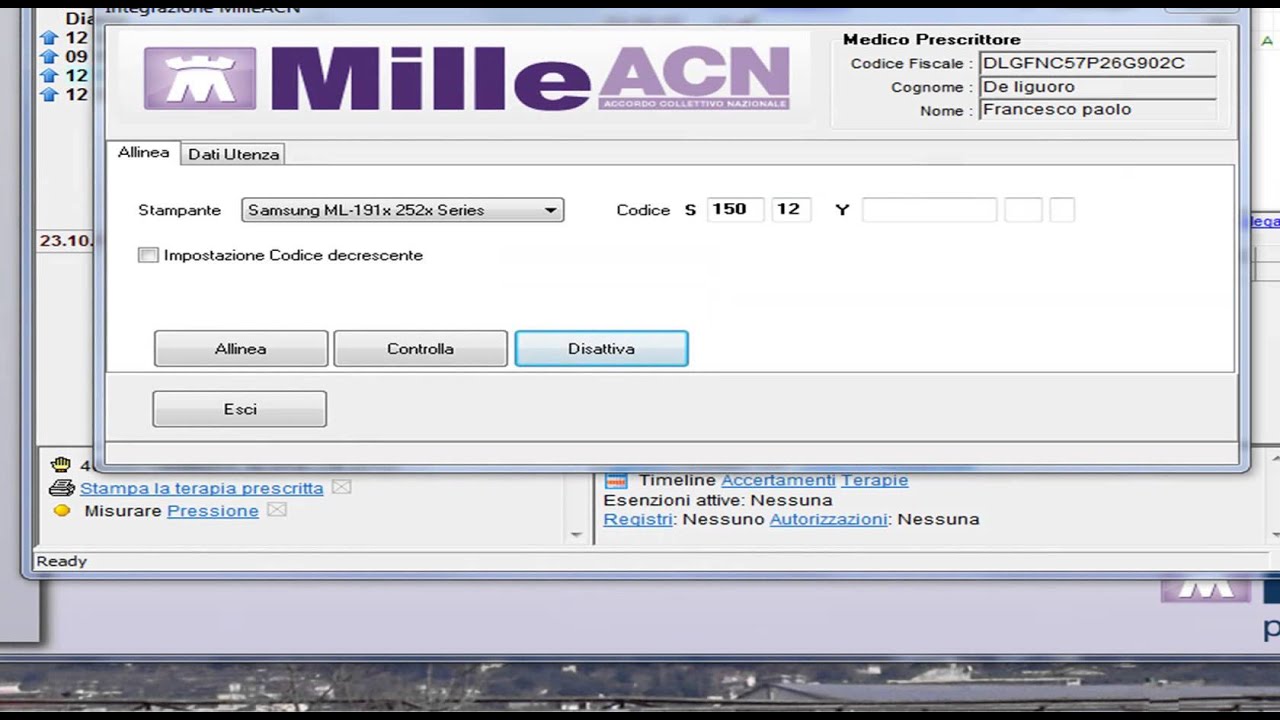Click the Codice Fiscale field
The image size is (1280, 720).
click(x=1098, y=63)
